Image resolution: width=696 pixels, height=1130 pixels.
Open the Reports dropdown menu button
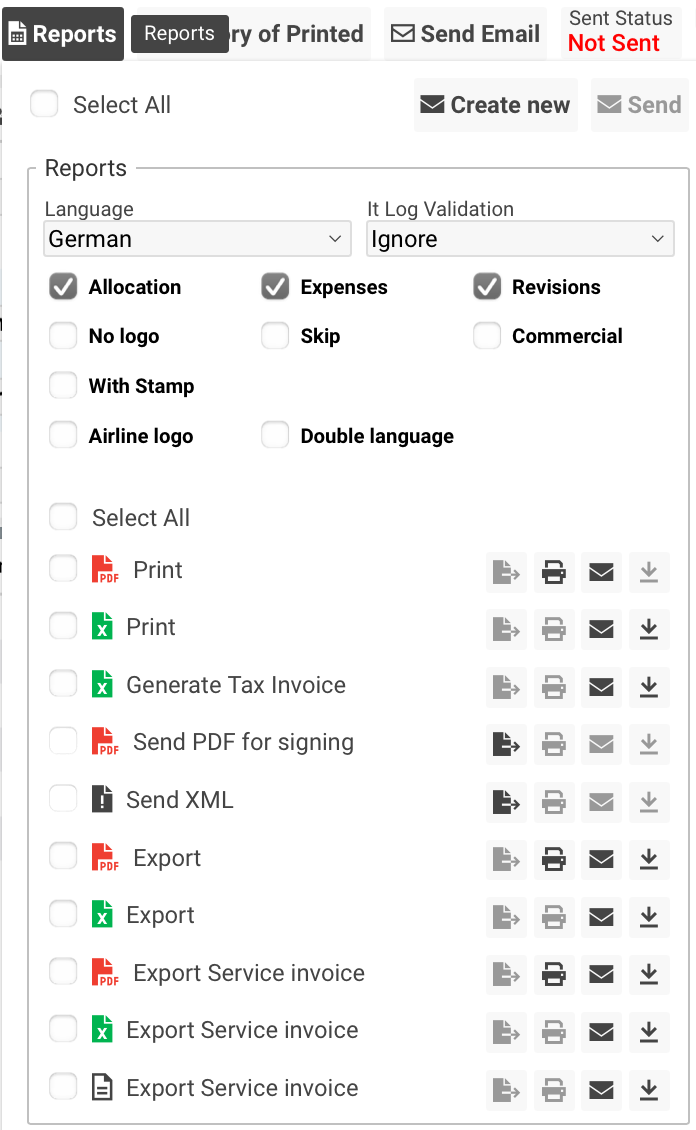63,34
